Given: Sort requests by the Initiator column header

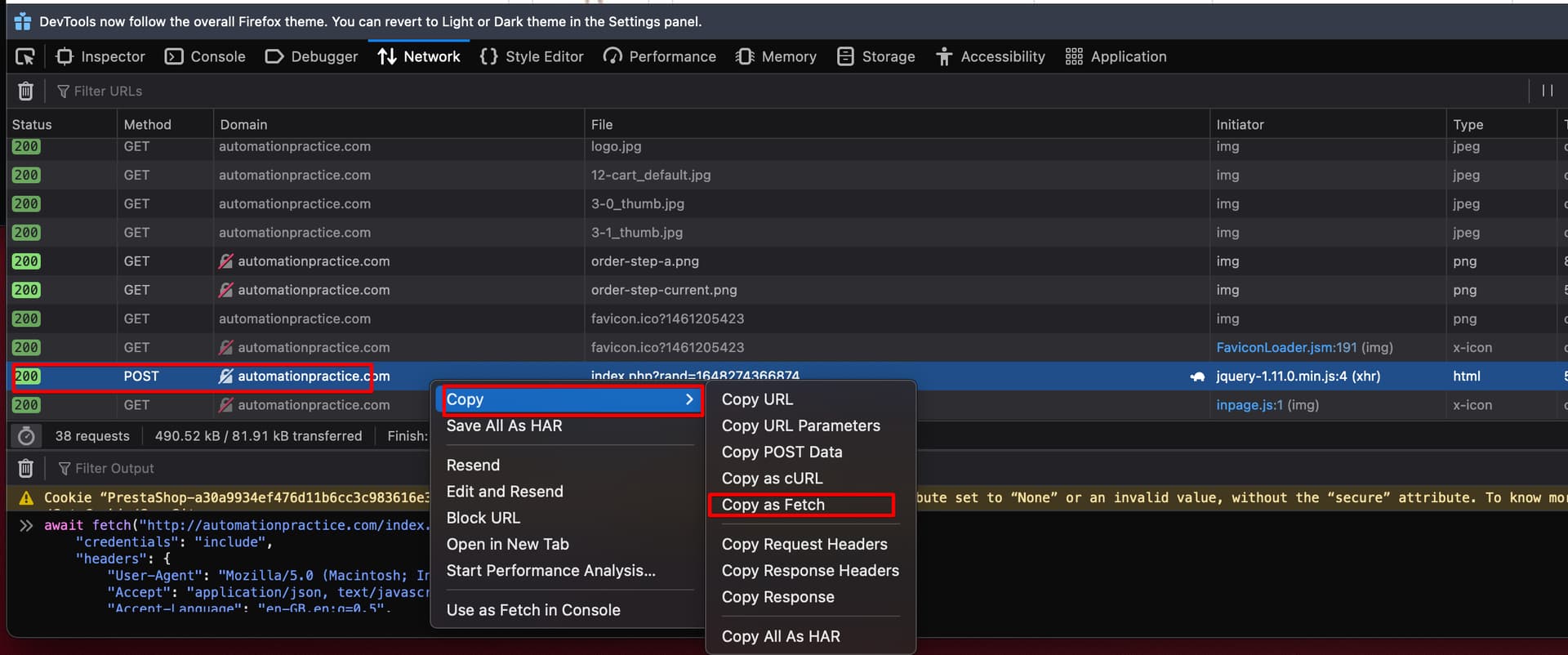Looking at the screenshot, I should [x=1327, y=124].
